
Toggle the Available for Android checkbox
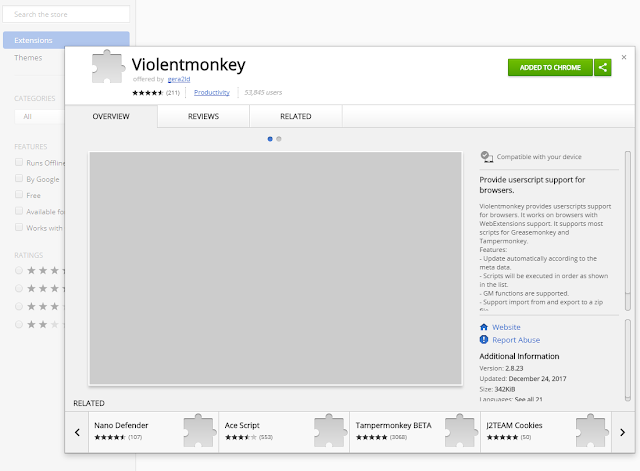pyautogui.click(x=19, y=211)
